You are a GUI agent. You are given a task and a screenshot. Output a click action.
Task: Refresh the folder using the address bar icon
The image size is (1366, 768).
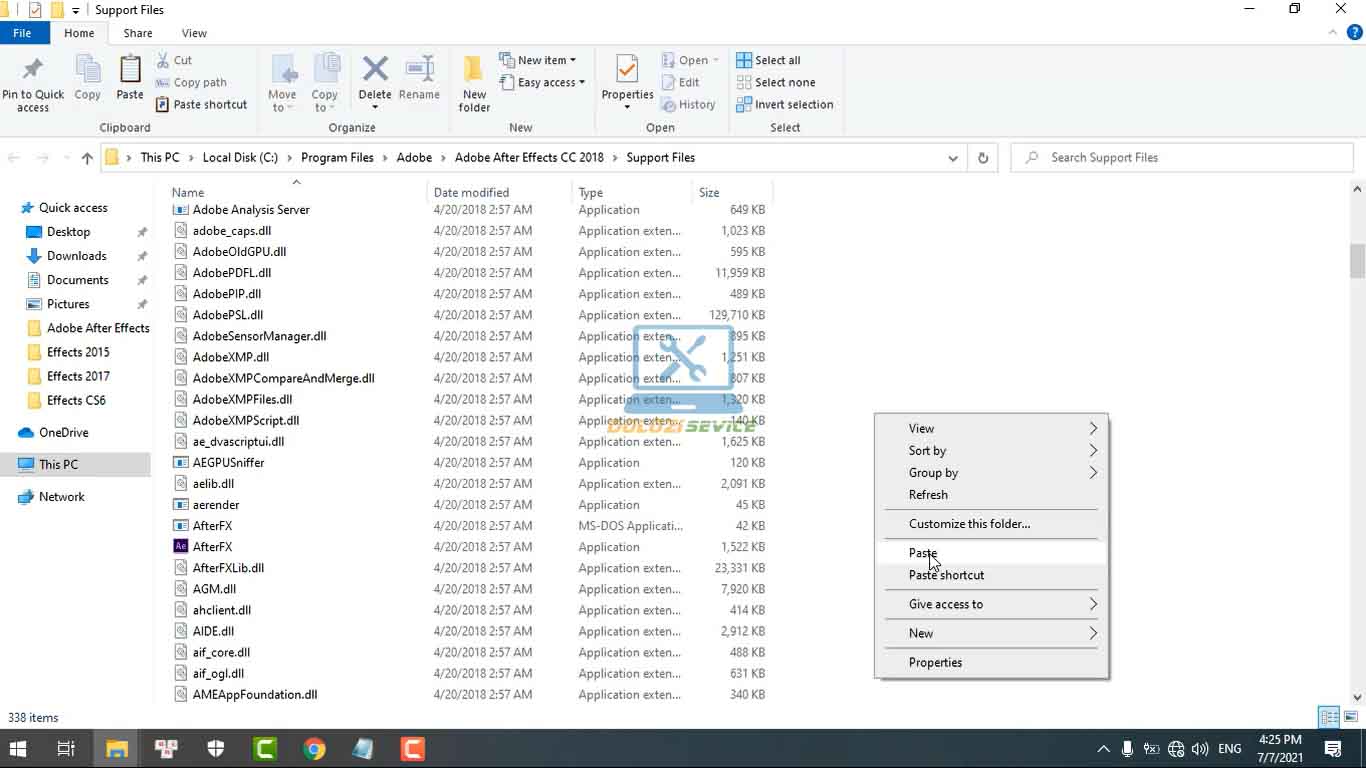983,158
